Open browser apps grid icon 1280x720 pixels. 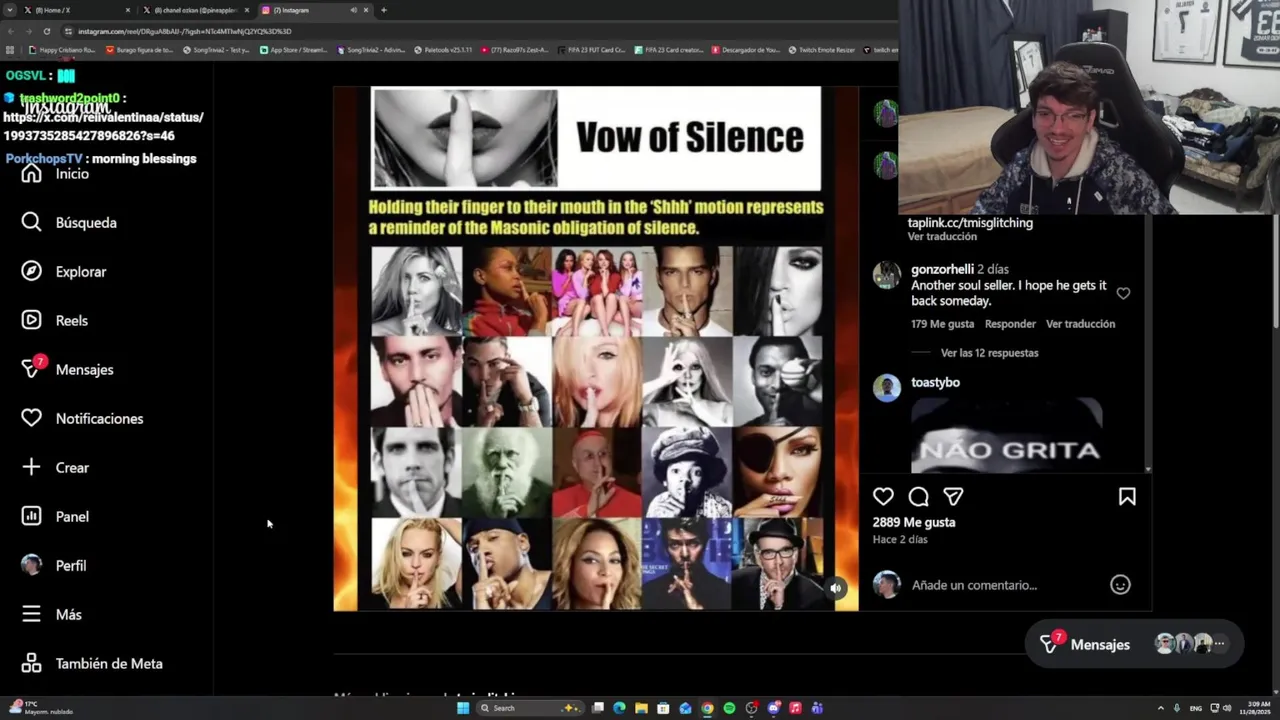10,50
